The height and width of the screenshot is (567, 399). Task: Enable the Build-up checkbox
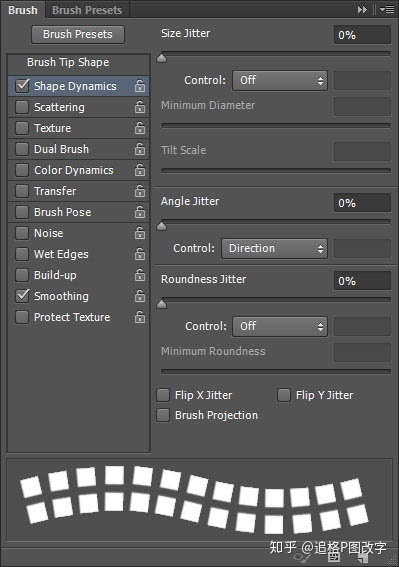[x=22, y=275]
